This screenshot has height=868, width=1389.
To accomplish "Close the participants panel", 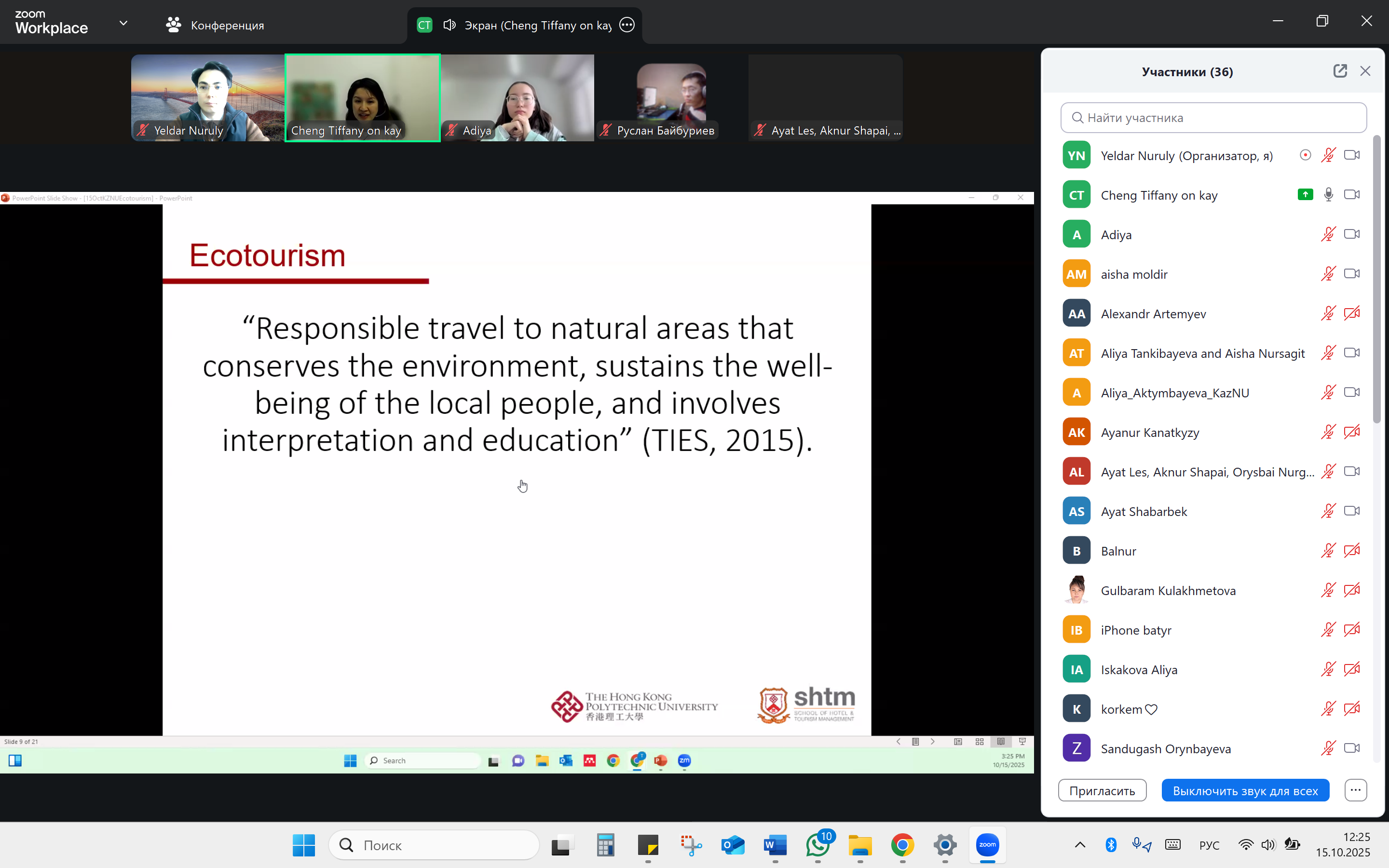I will 1365,71.
